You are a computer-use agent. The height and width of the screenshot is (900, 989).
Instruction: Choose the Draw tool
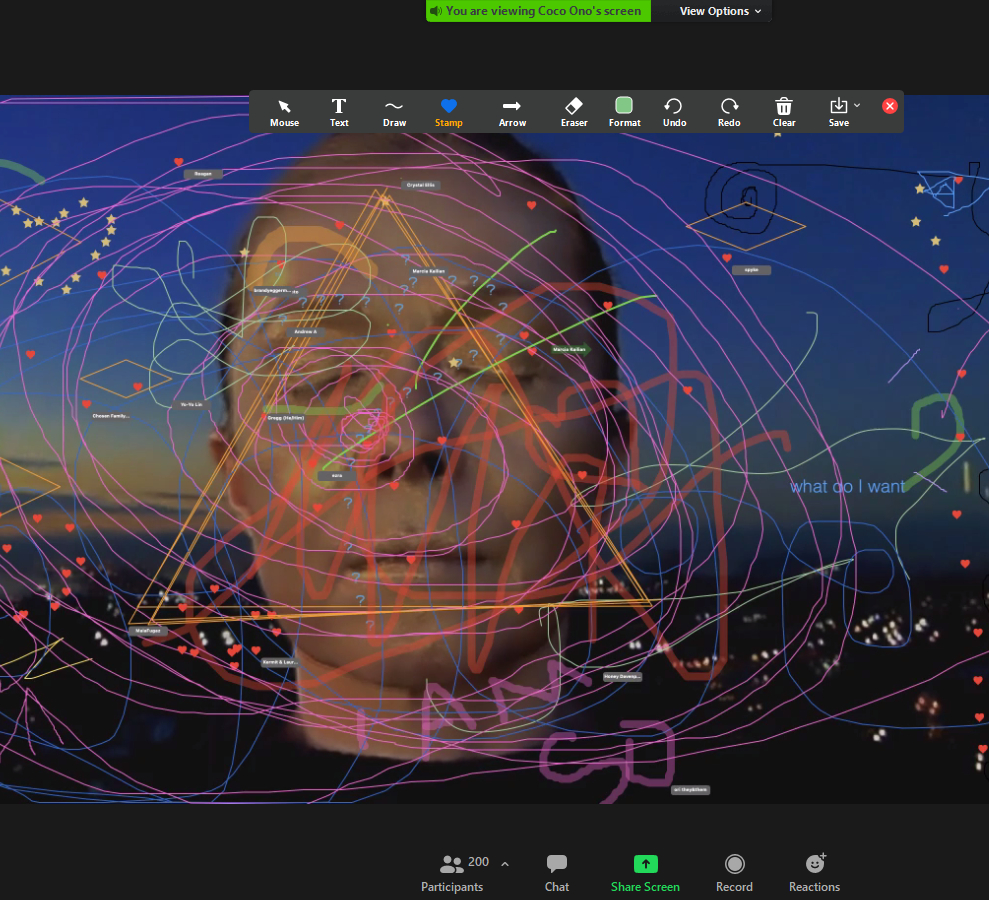tap(394, 112)
